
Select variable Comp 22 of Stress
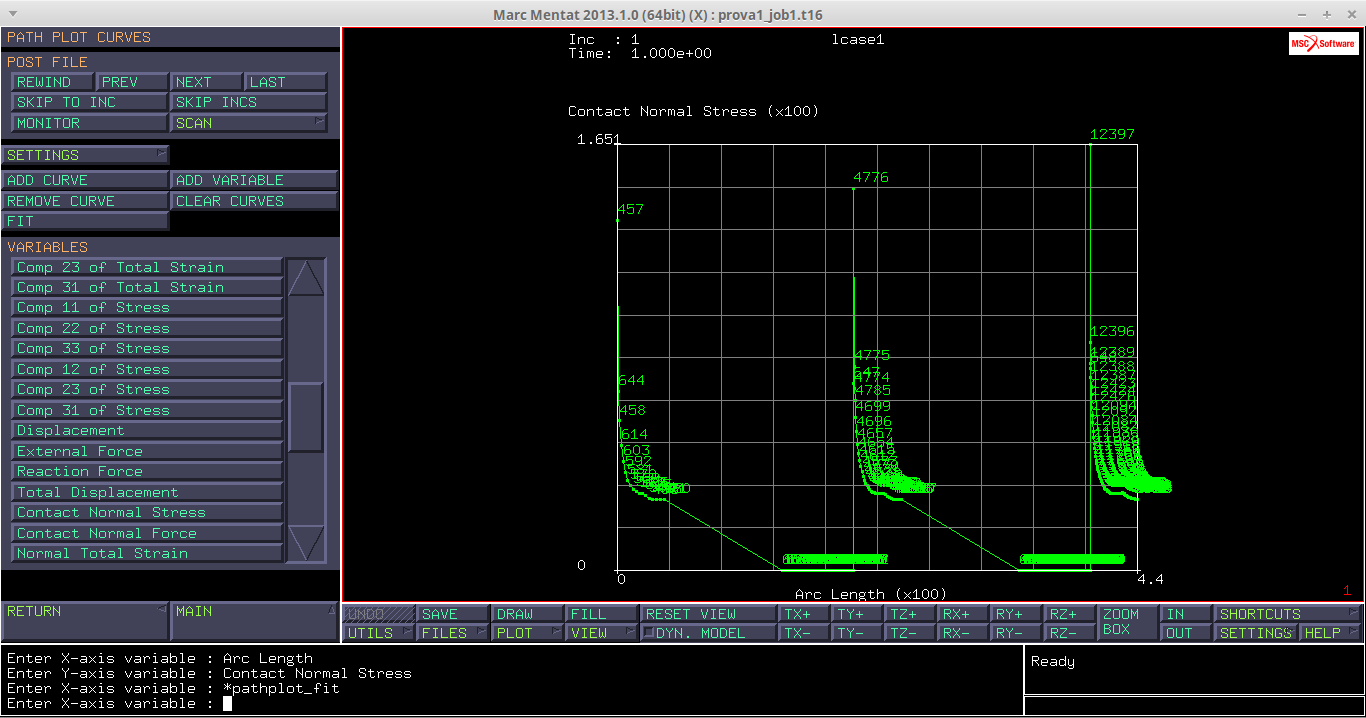coord(148,328)
